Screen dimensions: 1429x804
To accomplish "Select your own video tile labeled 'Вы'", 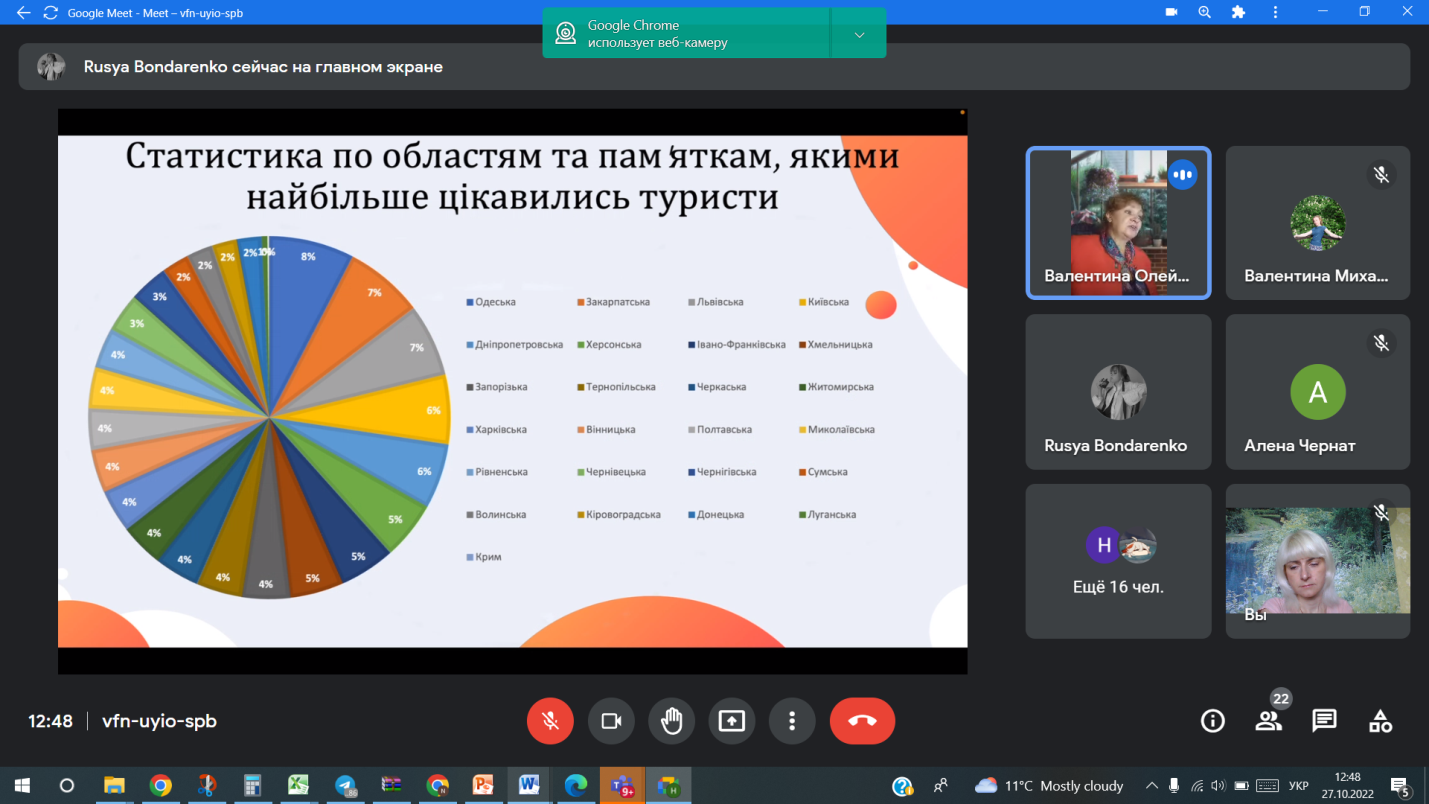I will (1318, 561).
